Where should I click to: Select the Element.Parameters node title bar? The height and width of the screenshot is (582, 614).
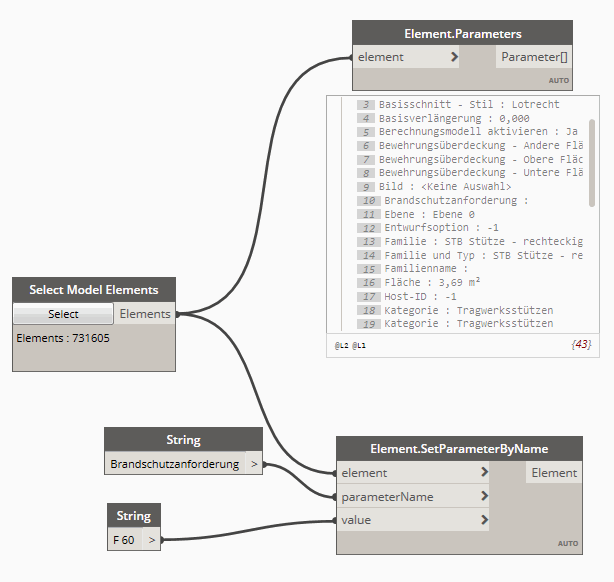coord(462,33)
